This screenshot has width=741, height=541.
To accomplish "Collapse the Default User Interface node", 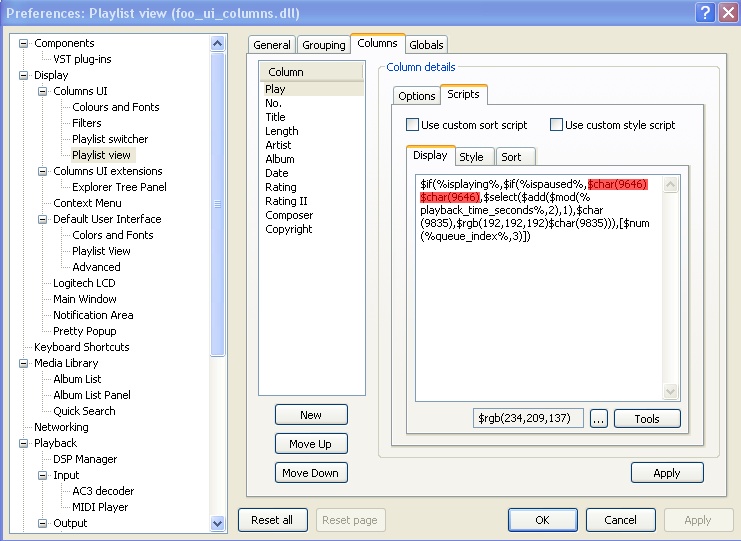I will 43,219.
